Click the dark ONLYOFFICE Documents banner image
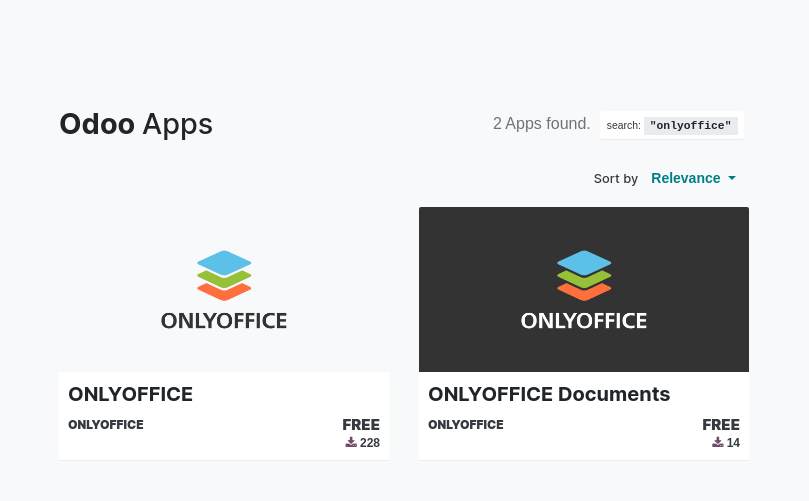This screenshot has height=501, width=809. pyautogui.click(x=584, y=289)
